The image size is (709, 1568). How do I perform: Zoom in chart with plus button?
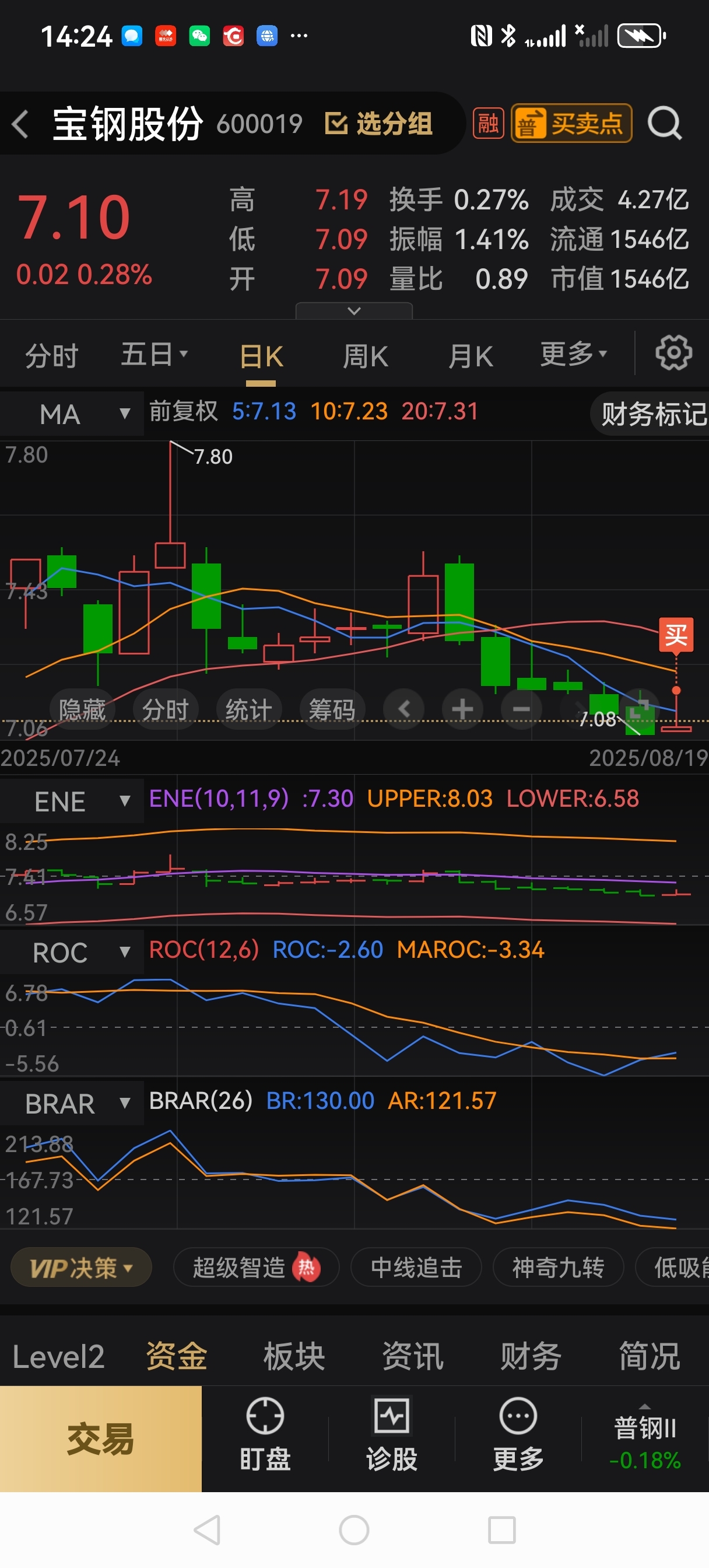coord(462,709)
